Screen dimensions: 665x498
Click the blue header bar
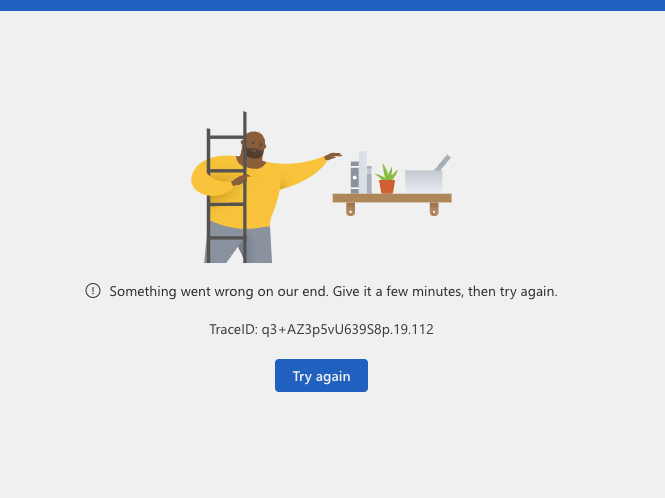coord(332,5)
